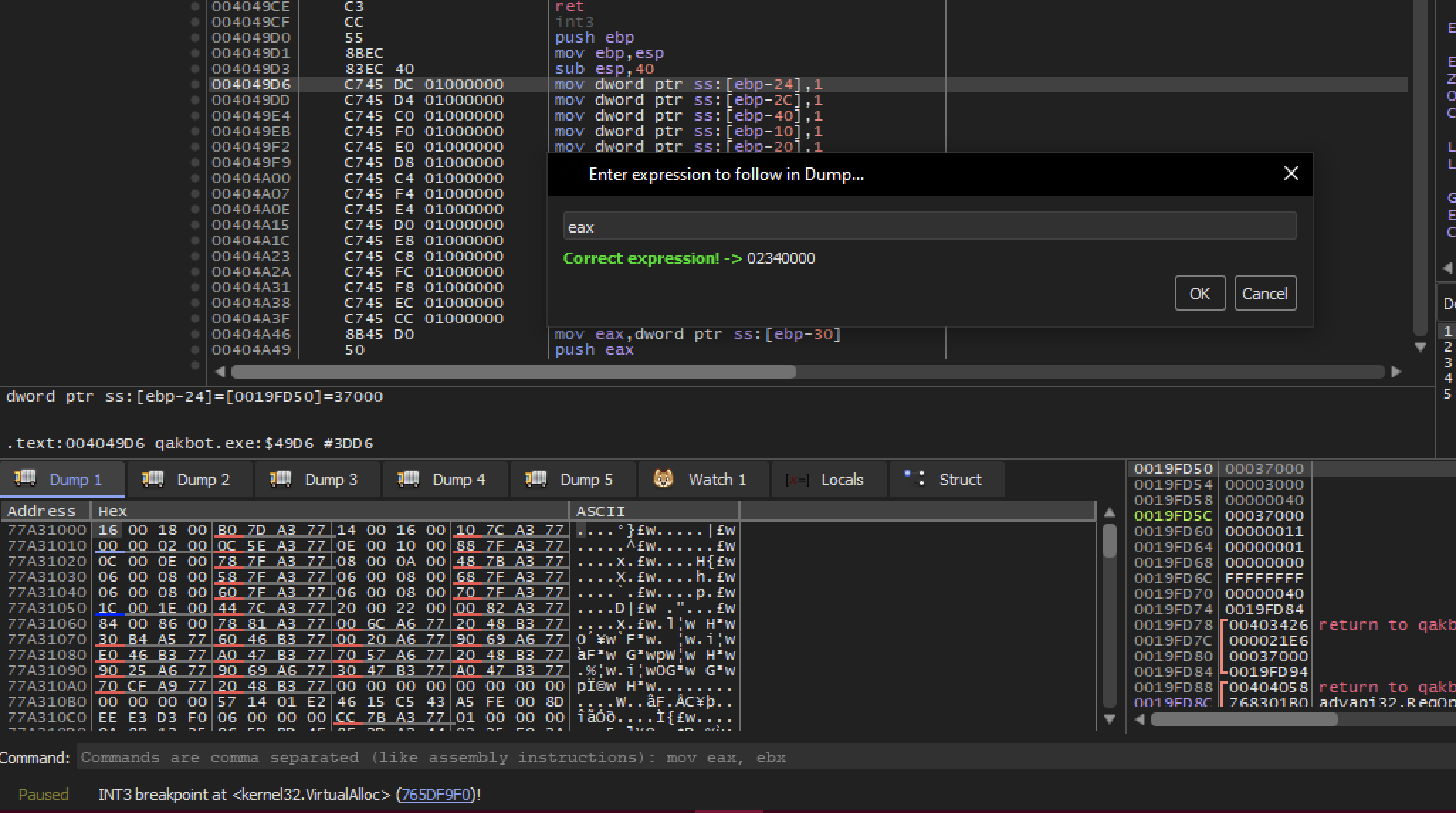Cancel the follow in Dump dialog

click(x=1265, y=293)
